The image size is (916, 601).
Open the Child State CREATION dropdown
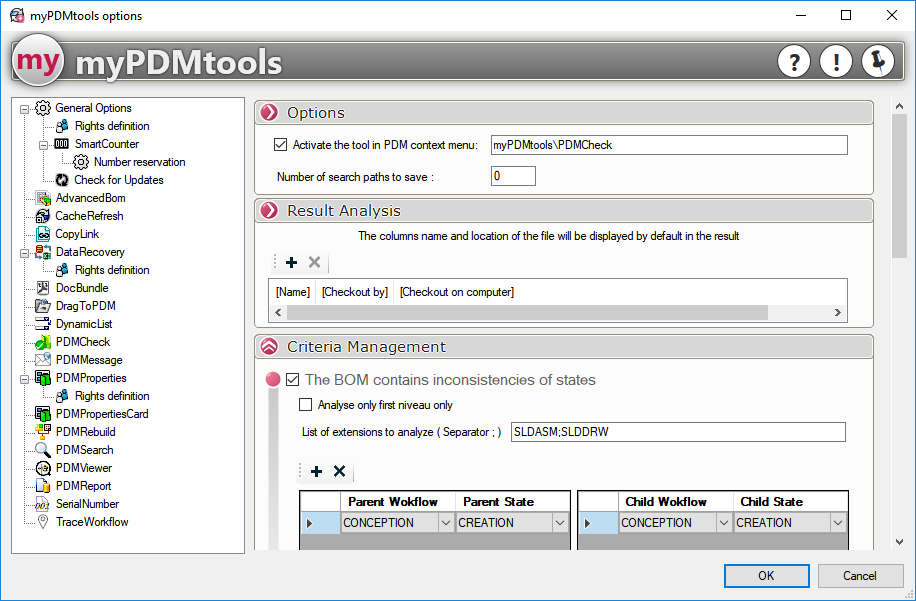(838, 523)
